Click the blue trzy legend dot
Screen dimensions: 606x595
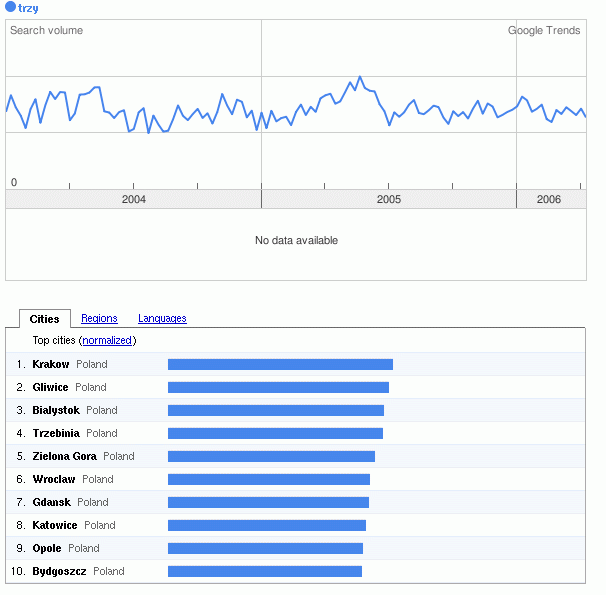(11, 8)
